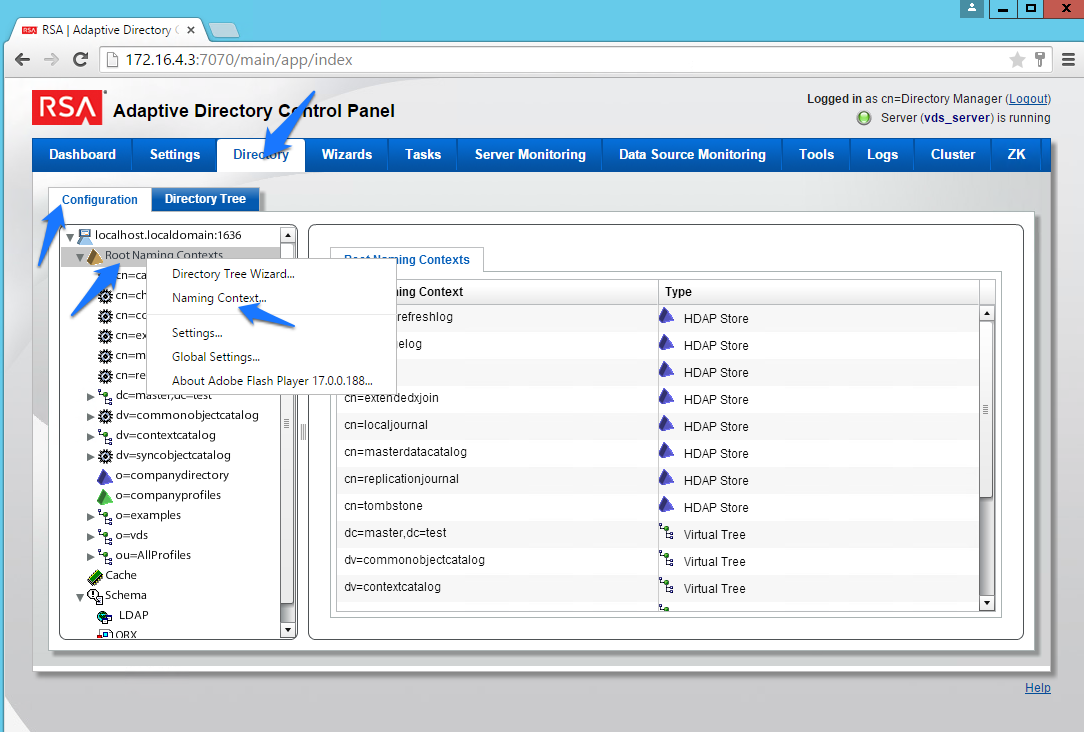Expand the dv=syncobjectcatalog tree node
Screen dimensions: 1084x732
pyautogui.click(x=91, y=457)
